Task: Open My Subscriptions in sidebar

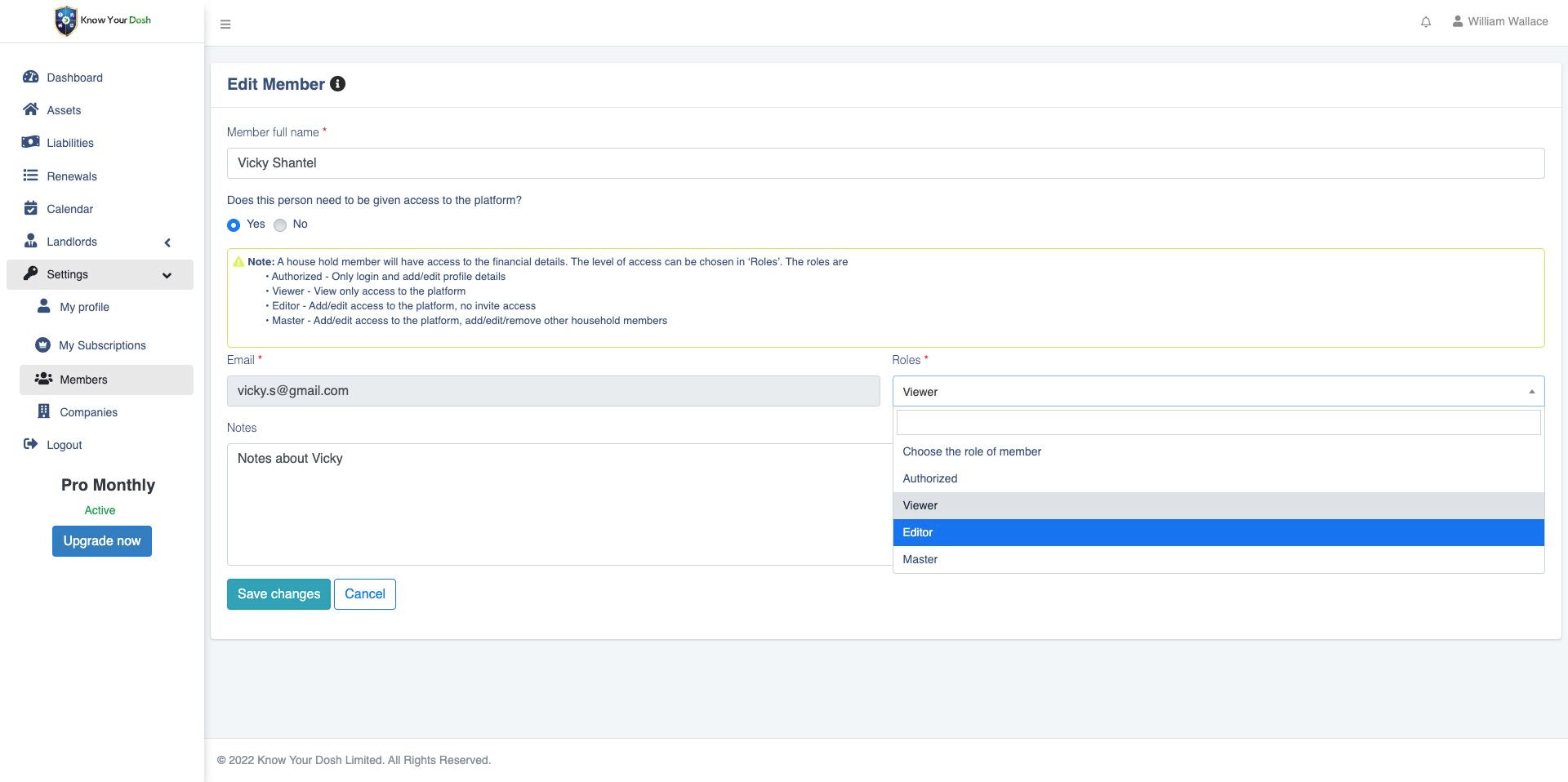Action: click(102, 345)
